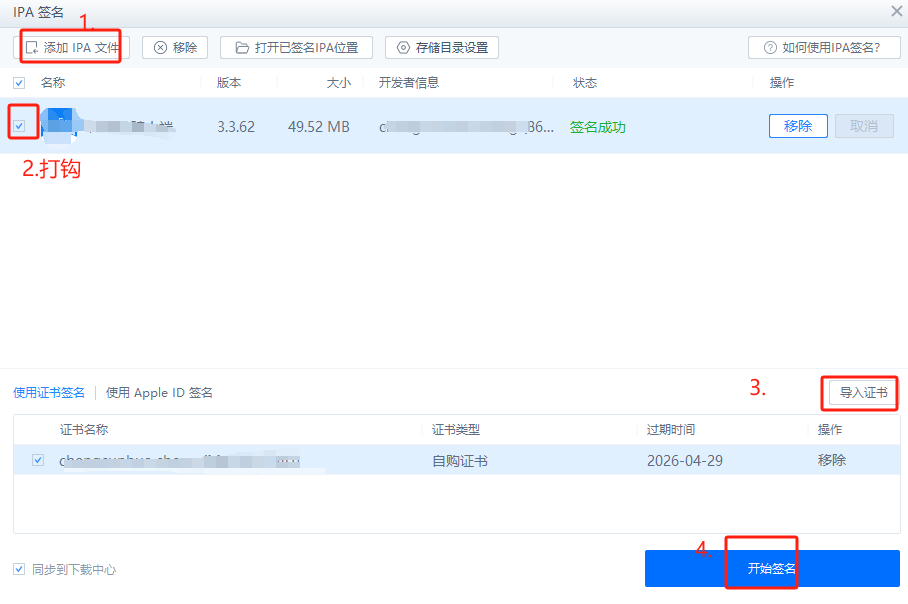The width and height of the screenshot is (908, 604).
Task: Click the 移除 toolbar button with X icon
Action: (175, 47)
